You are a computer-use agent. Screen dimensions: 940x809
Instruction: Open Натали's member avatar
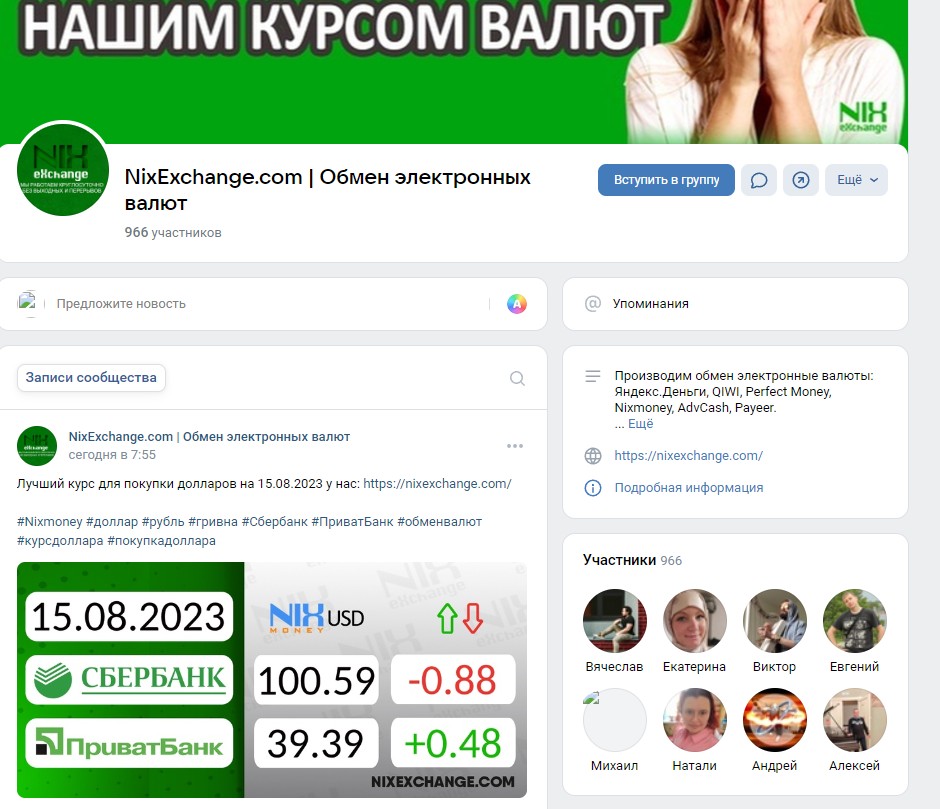(x=694, y=720)
